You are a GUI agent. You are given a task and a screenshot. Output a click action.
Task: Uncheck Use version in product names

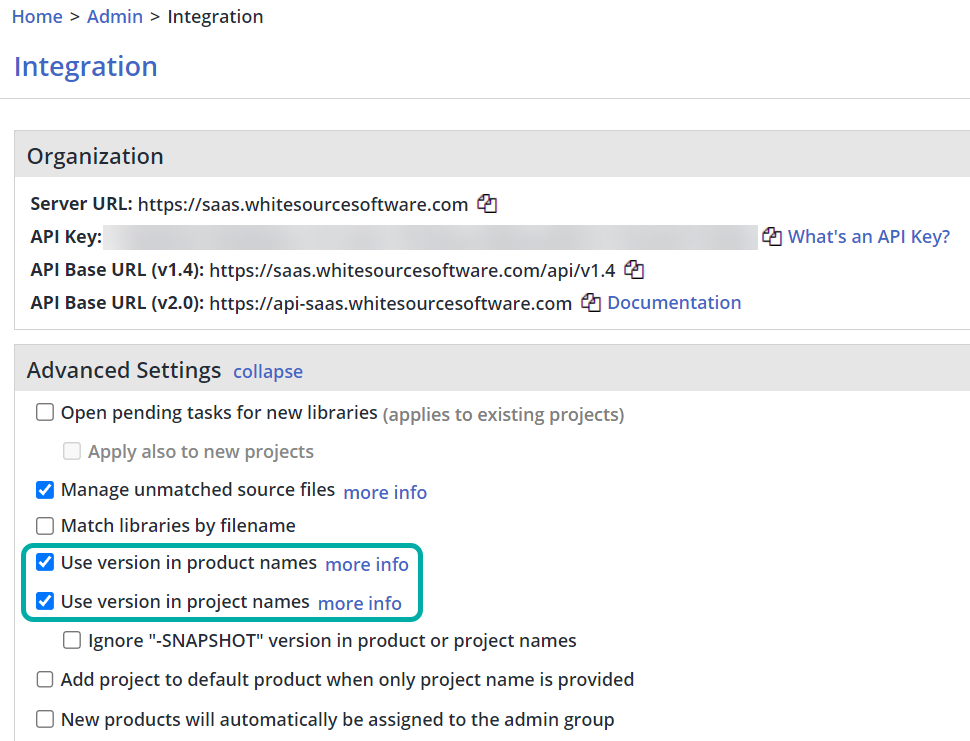(x=45, y=563)
